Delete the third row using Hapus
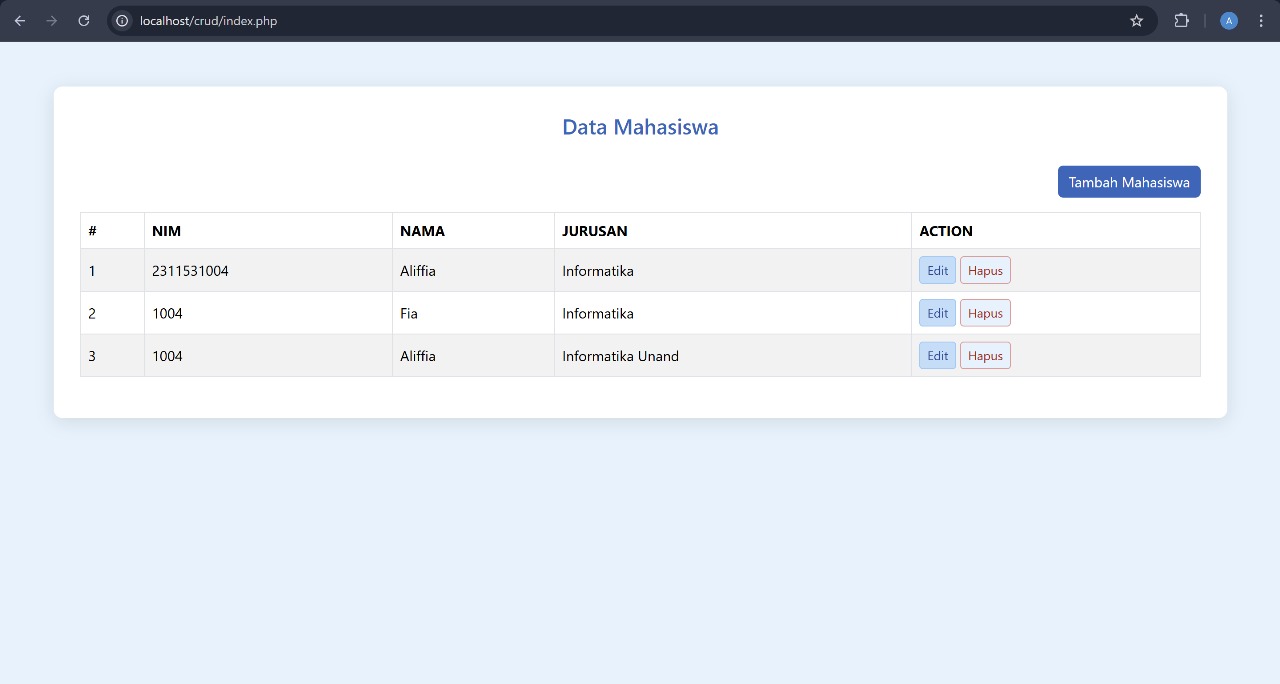Screen dimensions: 1280x684 985,355
